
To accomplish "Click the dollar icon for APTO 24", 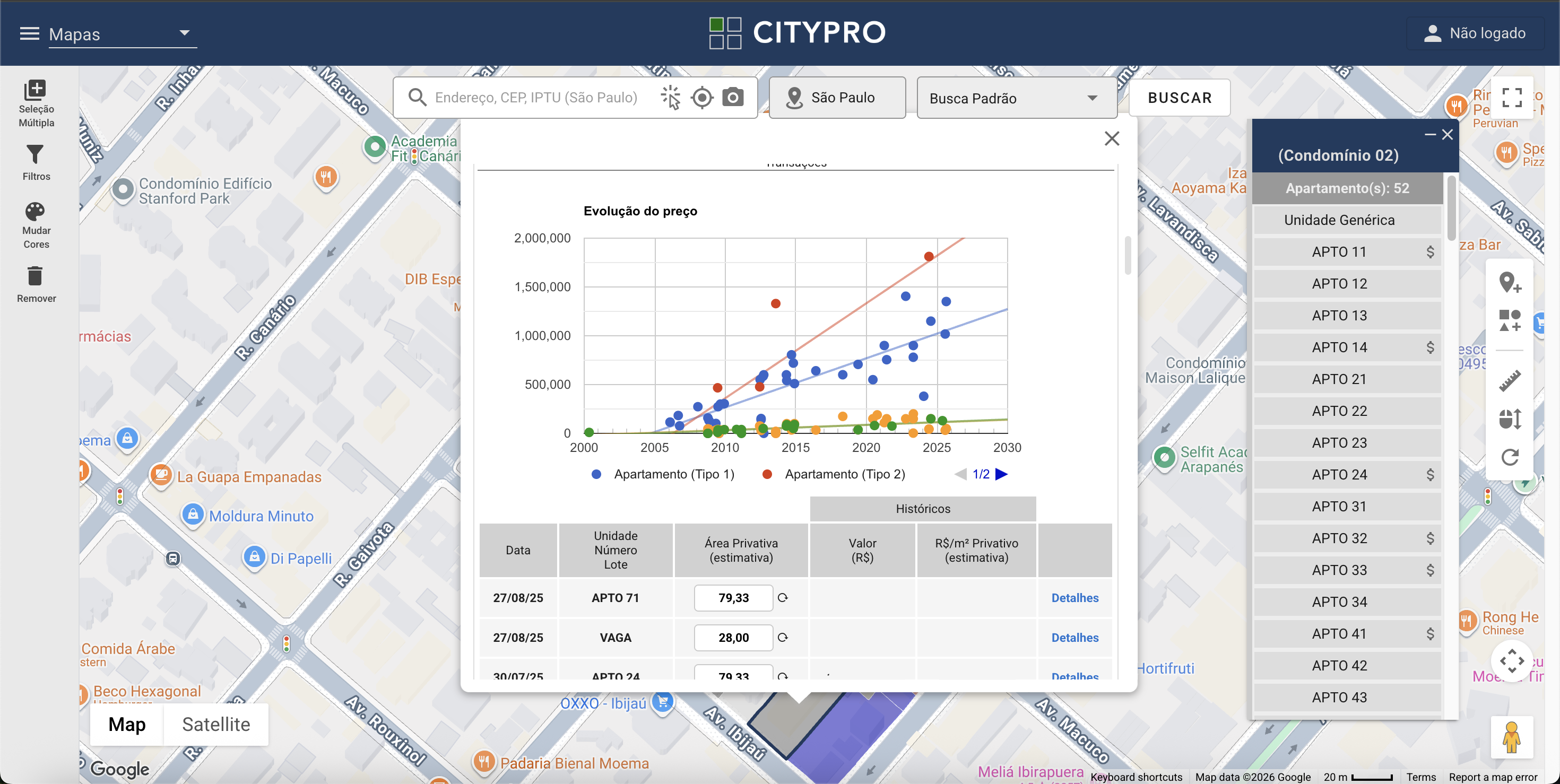I will pos(1430,475).
